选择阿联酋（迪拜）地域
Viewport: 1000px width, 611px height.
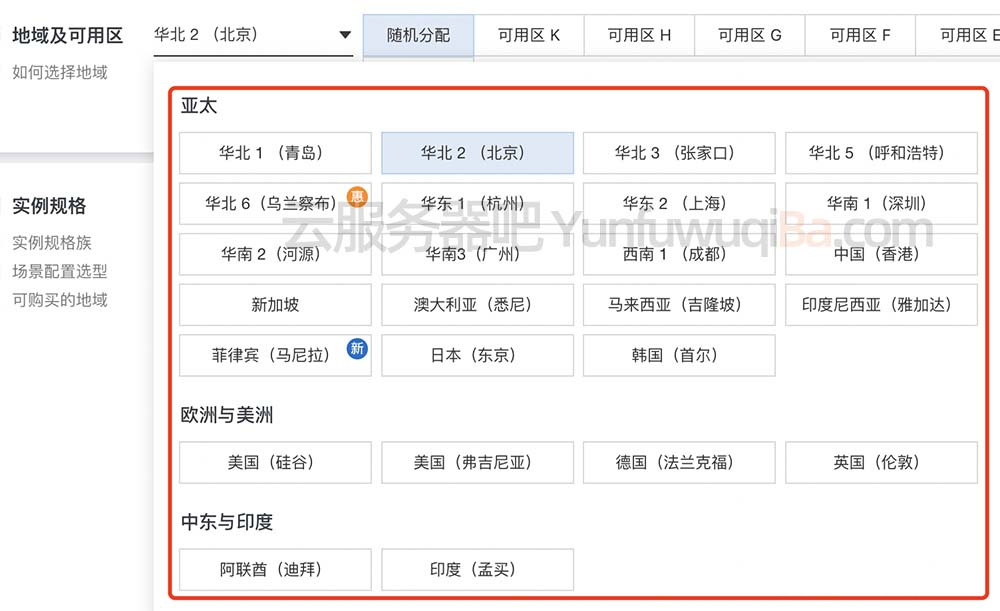pos(275,569)
